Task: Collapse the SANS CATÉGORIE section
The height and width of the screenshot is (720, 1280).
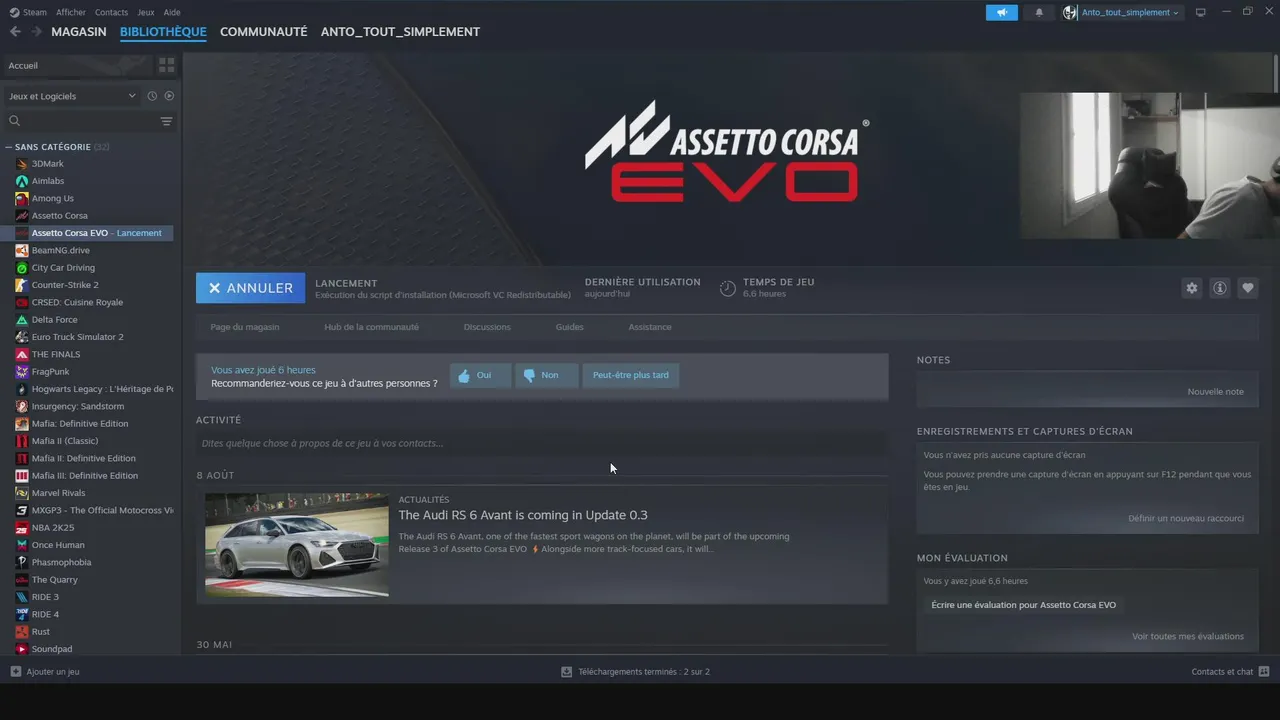Action: 9,147
